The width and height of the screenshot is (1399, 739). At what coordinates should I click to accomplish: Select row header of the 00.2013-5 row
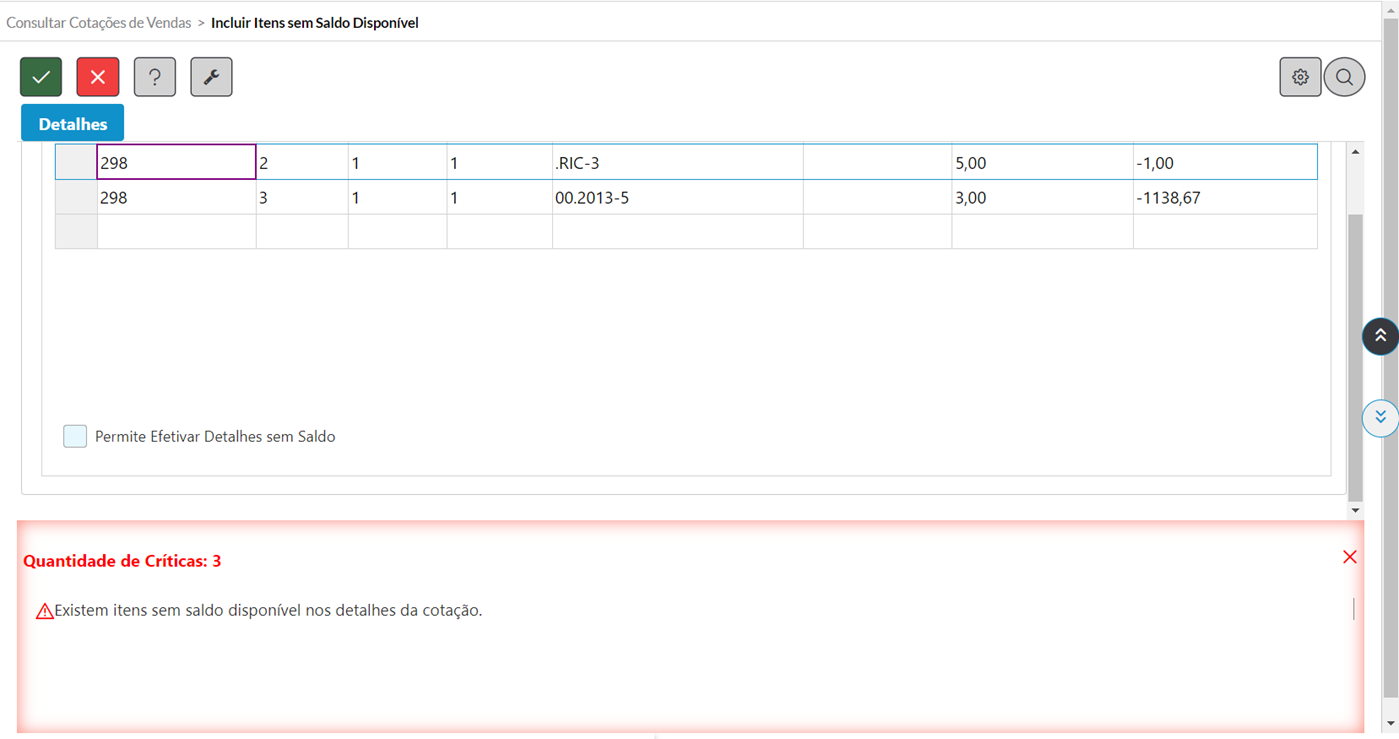click(x=76, y=197)
